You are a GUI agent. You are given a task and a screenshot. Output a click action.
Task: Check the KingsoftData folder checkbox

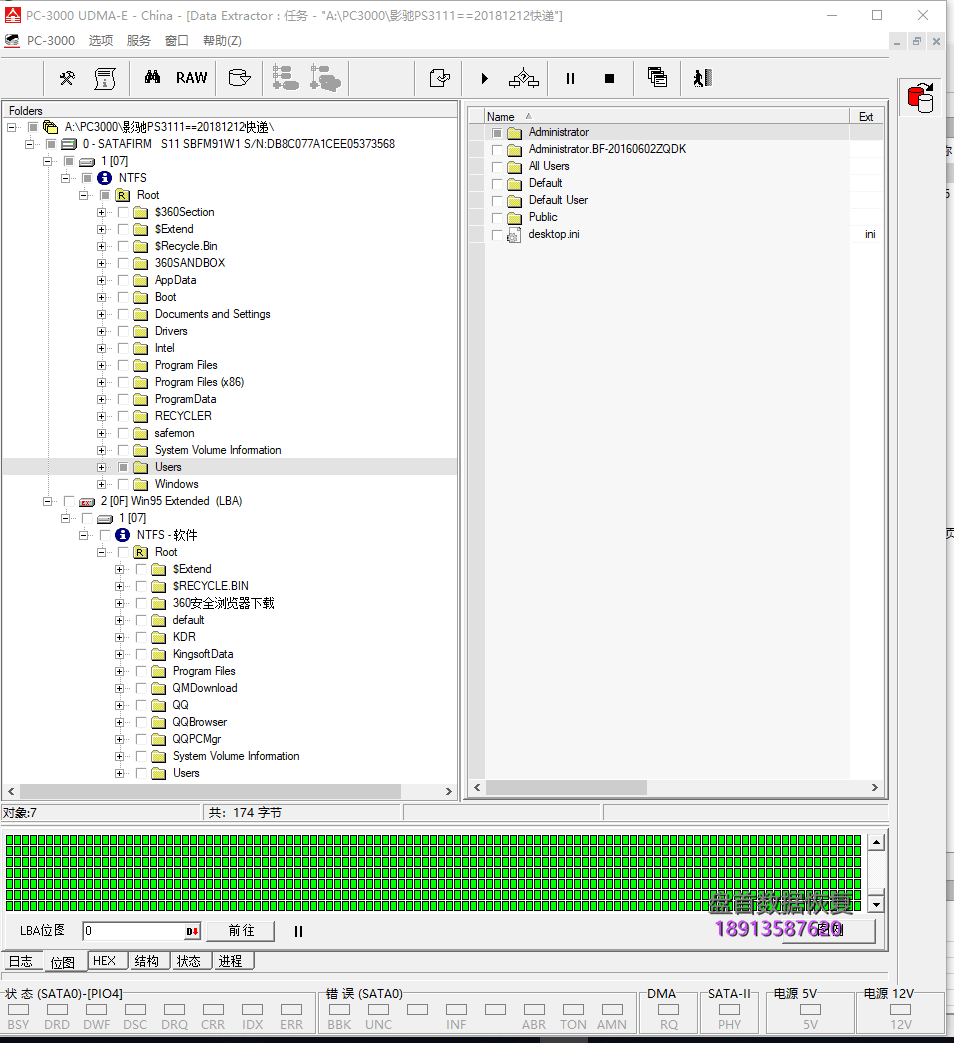[x=141, y=654]
